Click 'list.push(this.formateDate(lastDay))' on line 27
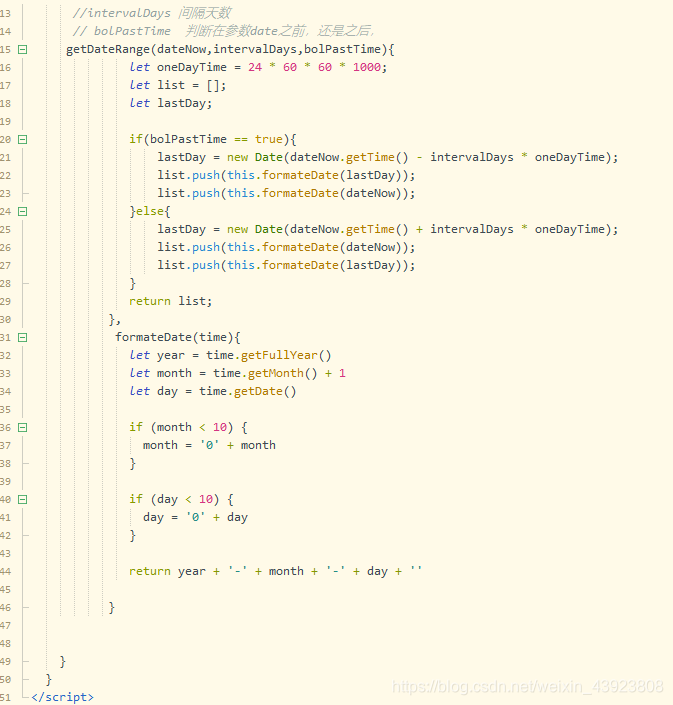This screenshot has width=673, height=705. (x=285, y=265)
